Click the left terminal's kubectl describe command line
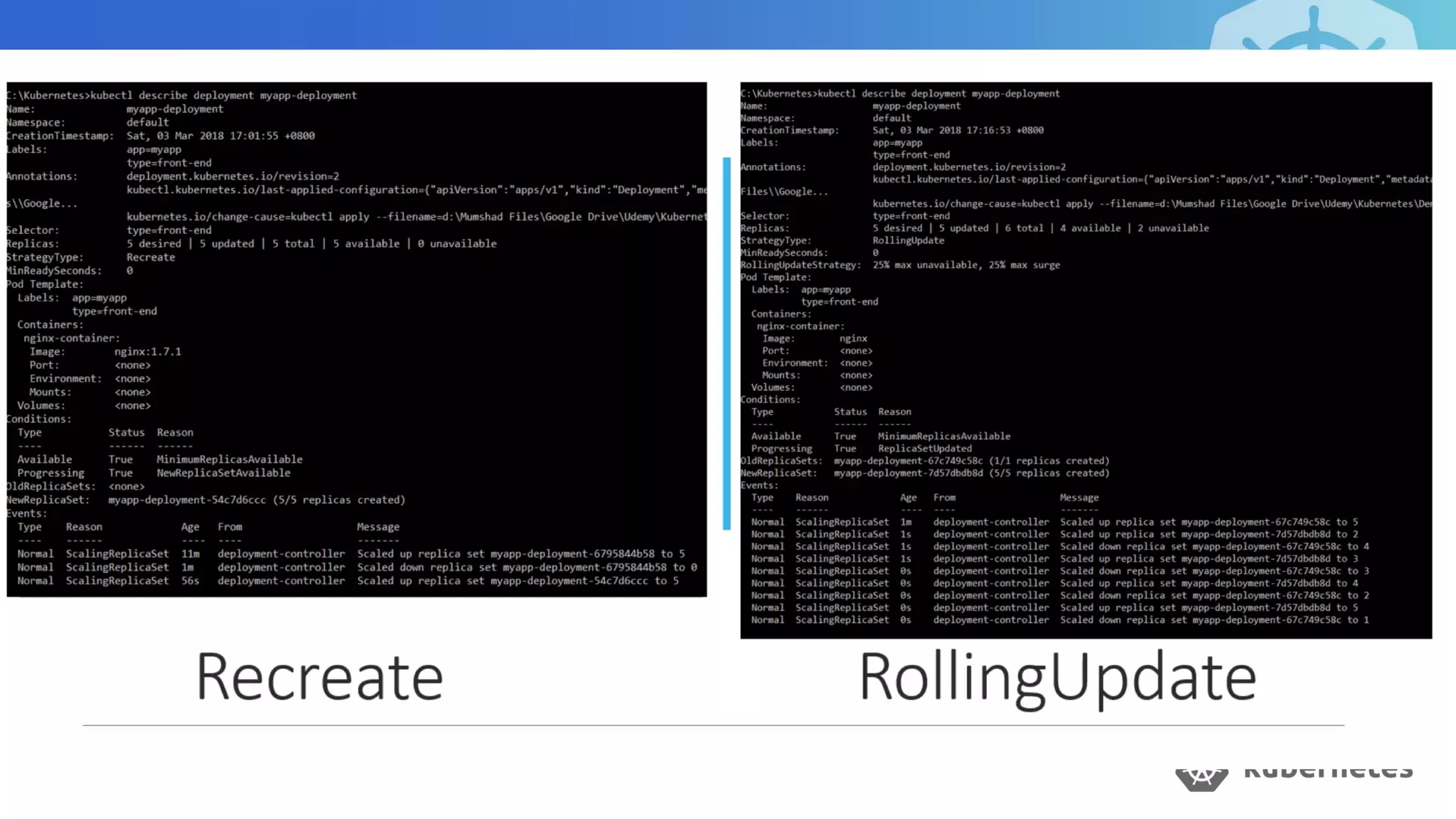1456x819 pixels. pyautogui.click(x=182, y=95)
